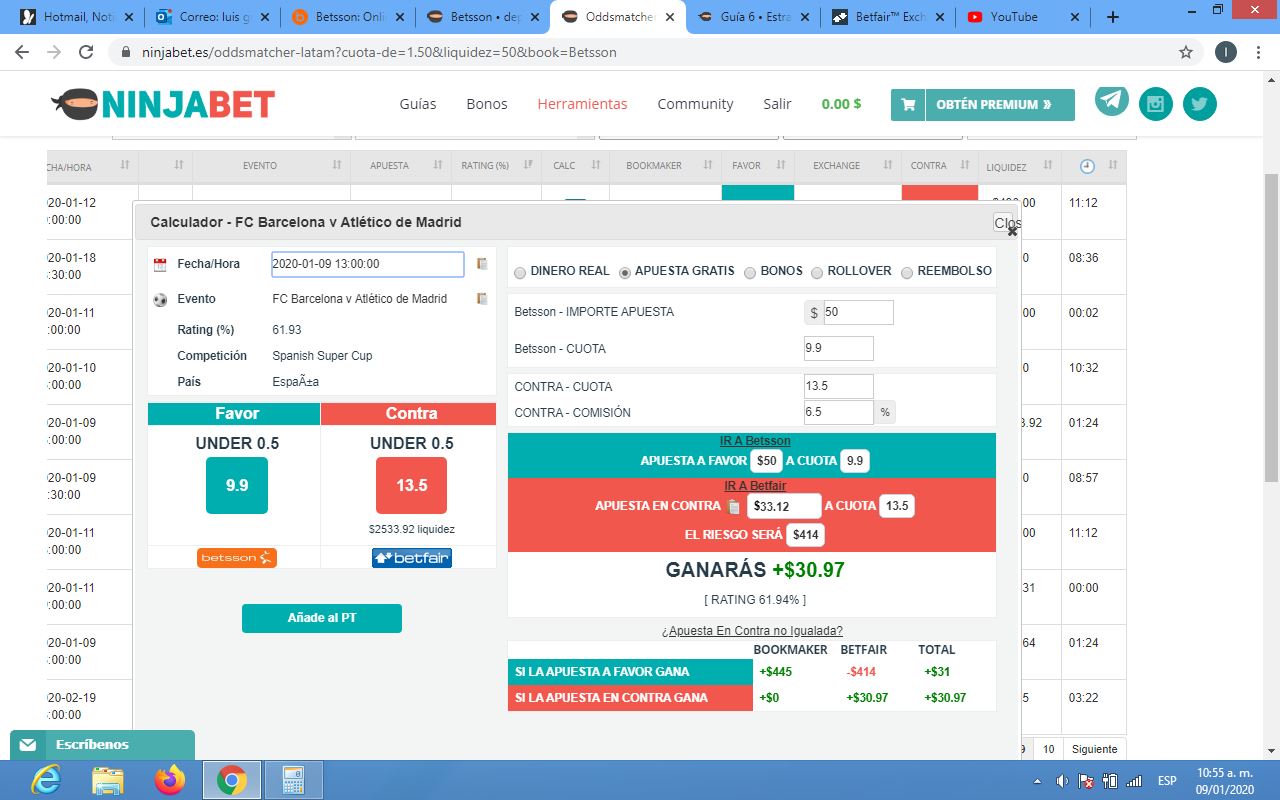
Task: Switch to the YouTube browser tab
Action: coord(1024,17)
